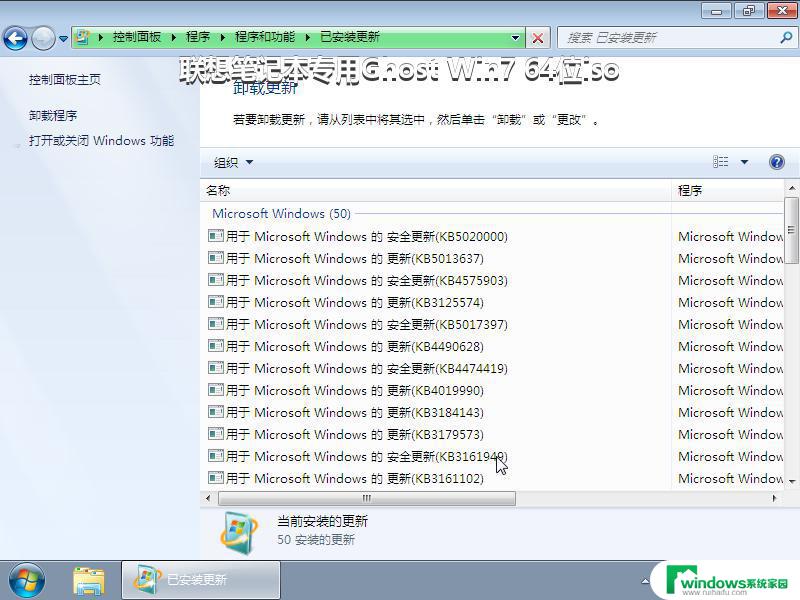Click the horizontal scrollbar thumb
The image size is (800, 600).
366,498
